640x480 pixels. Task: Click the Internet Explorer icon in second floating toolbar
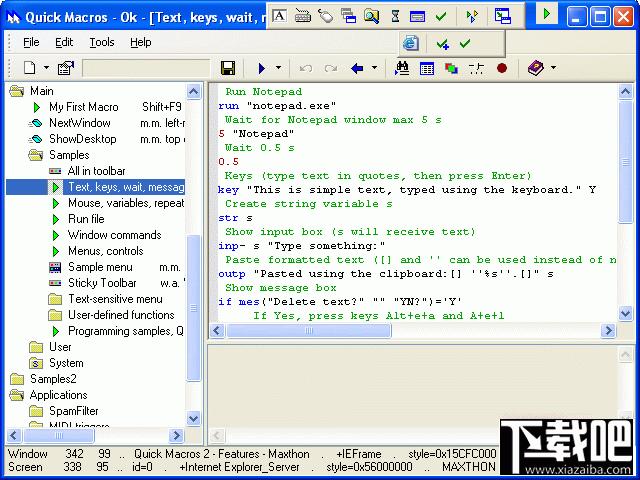click(x=411, y=43)
